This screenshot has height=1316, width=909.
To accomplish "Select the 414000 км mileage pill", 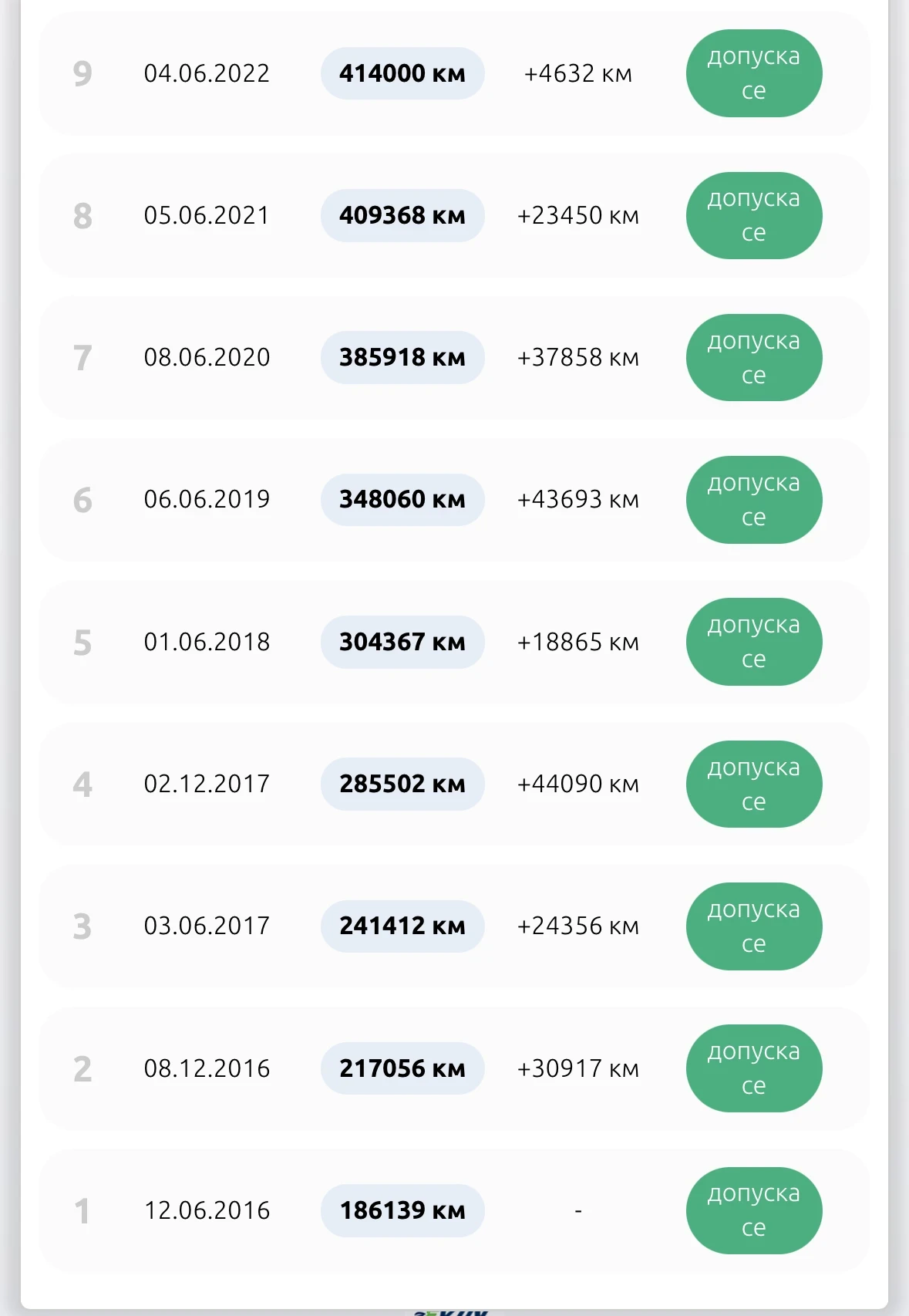I will point(402,73).
